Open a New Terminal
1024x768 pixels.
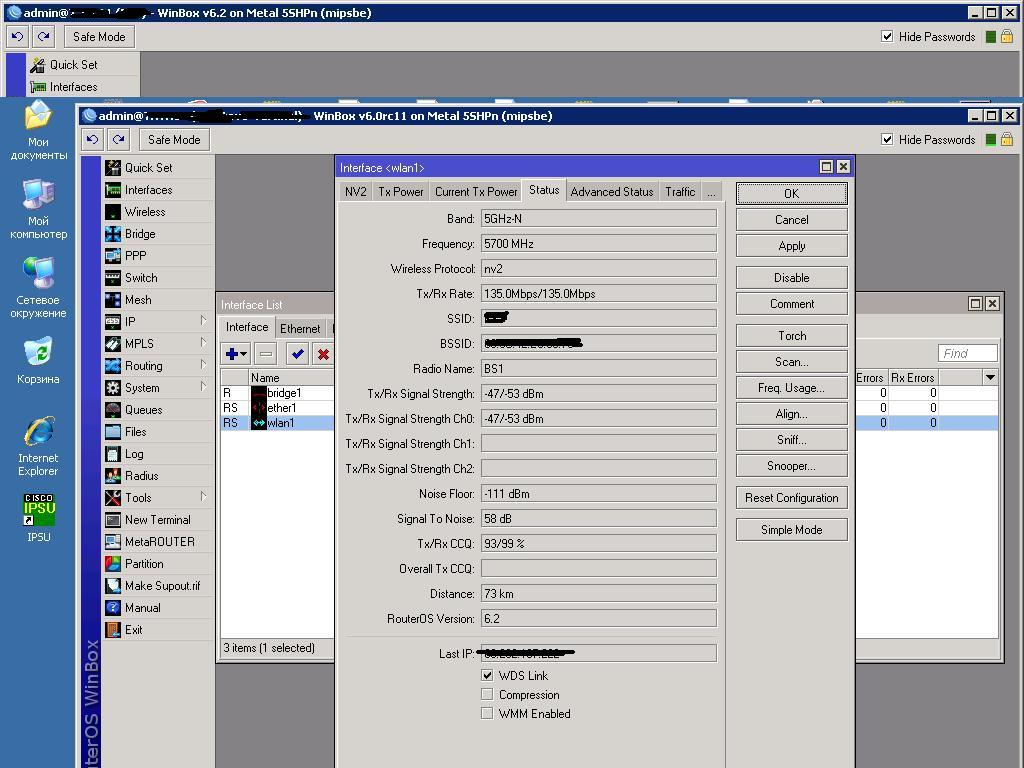coord(158,520)
